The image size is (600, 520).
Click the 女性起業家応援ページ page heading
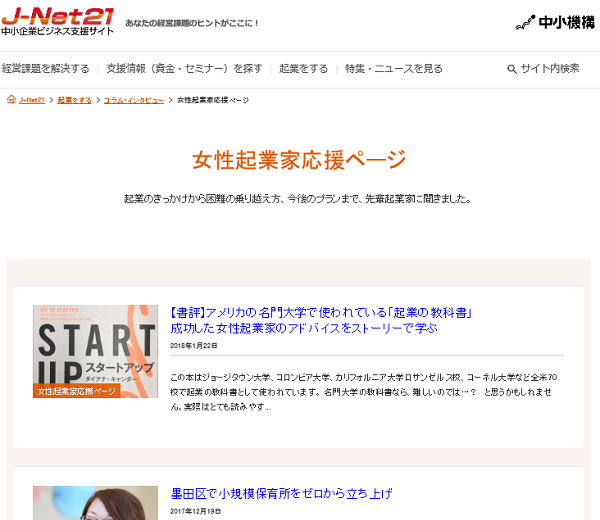coord(299,160)
